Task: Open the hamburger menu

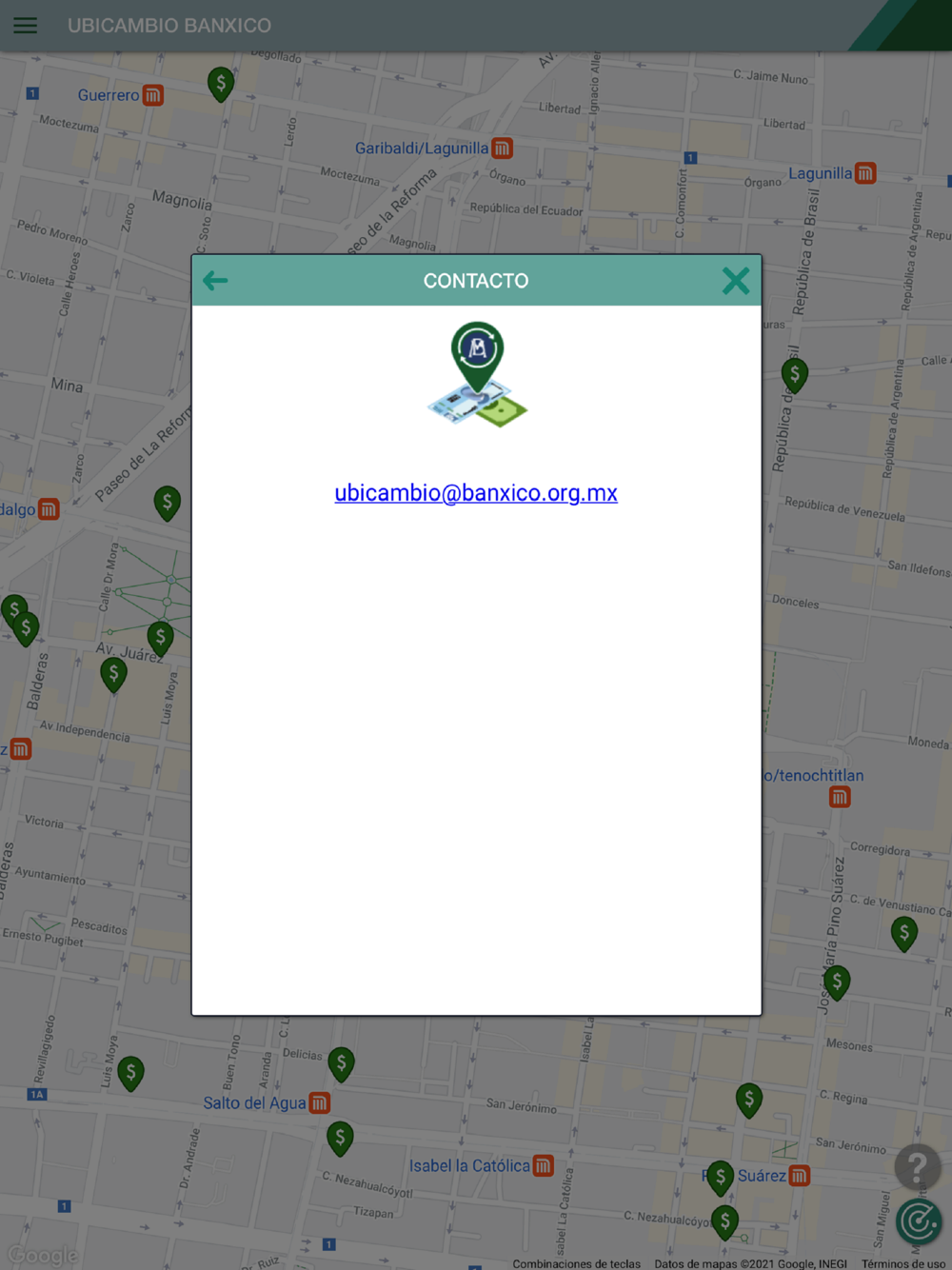Action: 26,26
